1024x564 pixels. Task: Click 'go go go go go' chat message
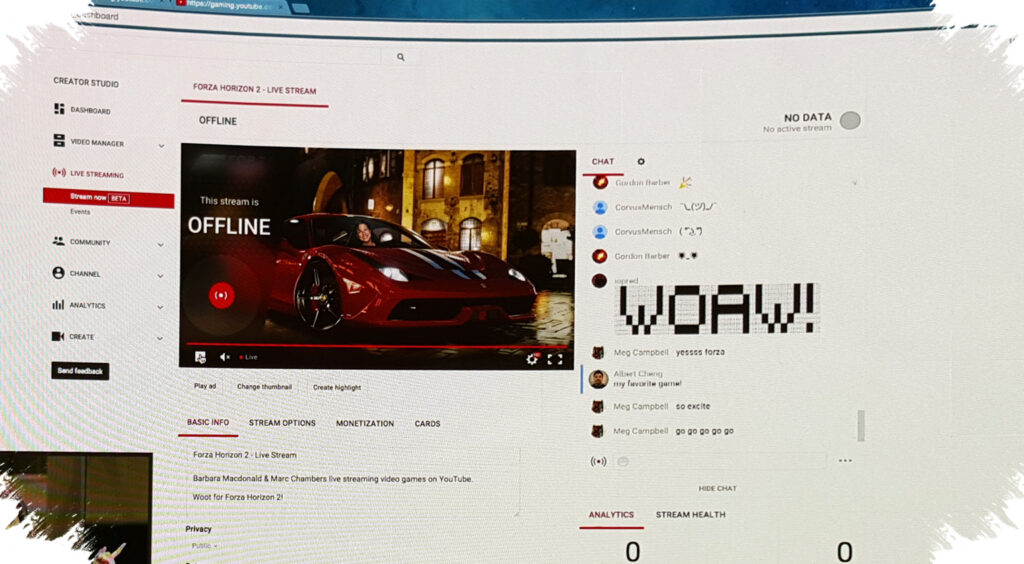704,431
